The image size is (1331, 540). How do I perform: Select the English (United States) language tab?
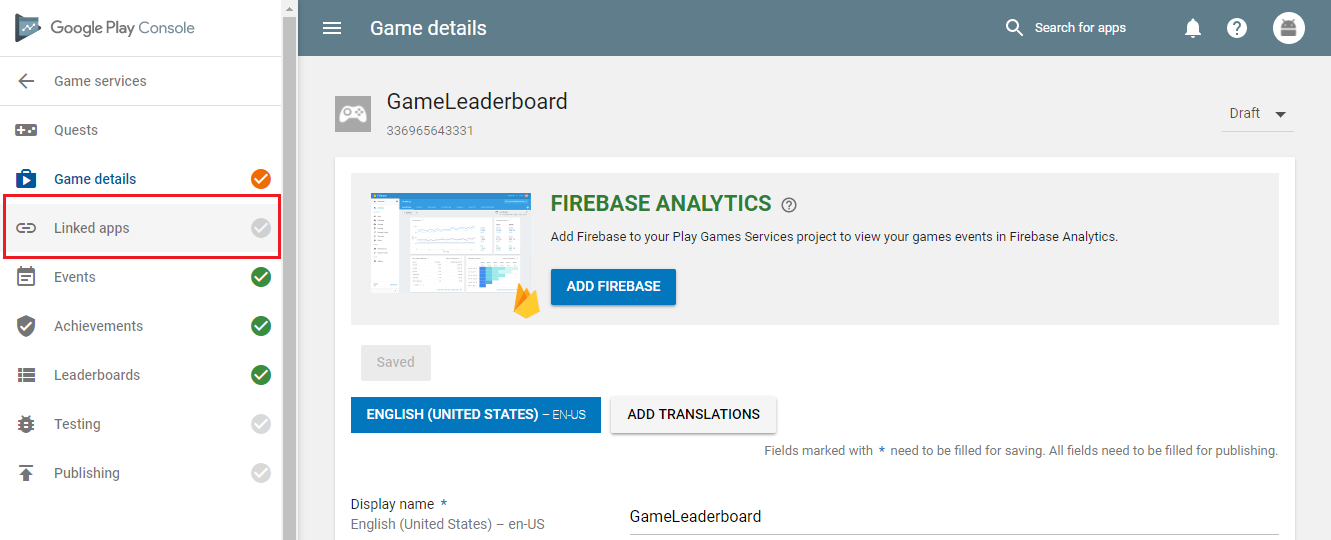click(475, 414)
